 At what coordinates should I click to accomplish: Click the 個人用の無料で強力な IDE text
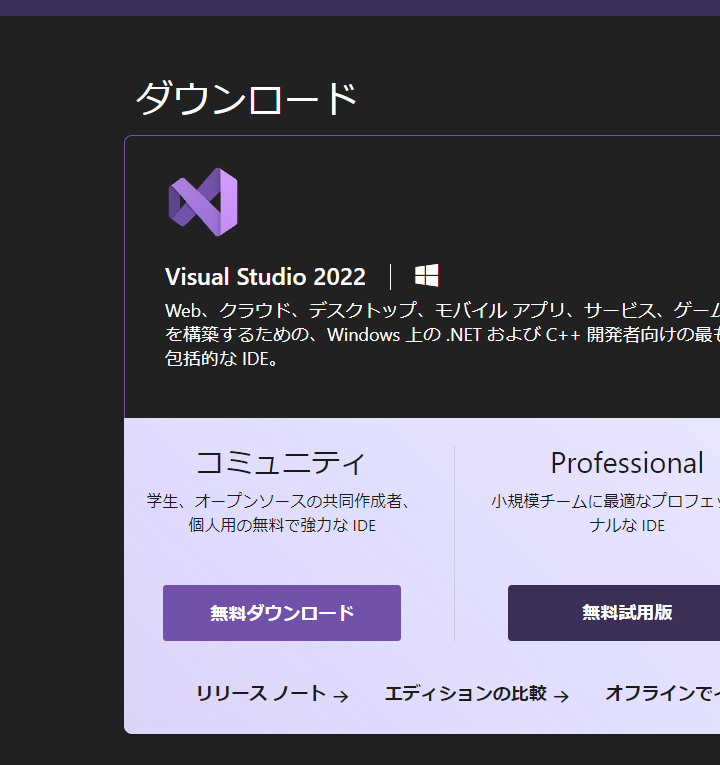(282, 525)
